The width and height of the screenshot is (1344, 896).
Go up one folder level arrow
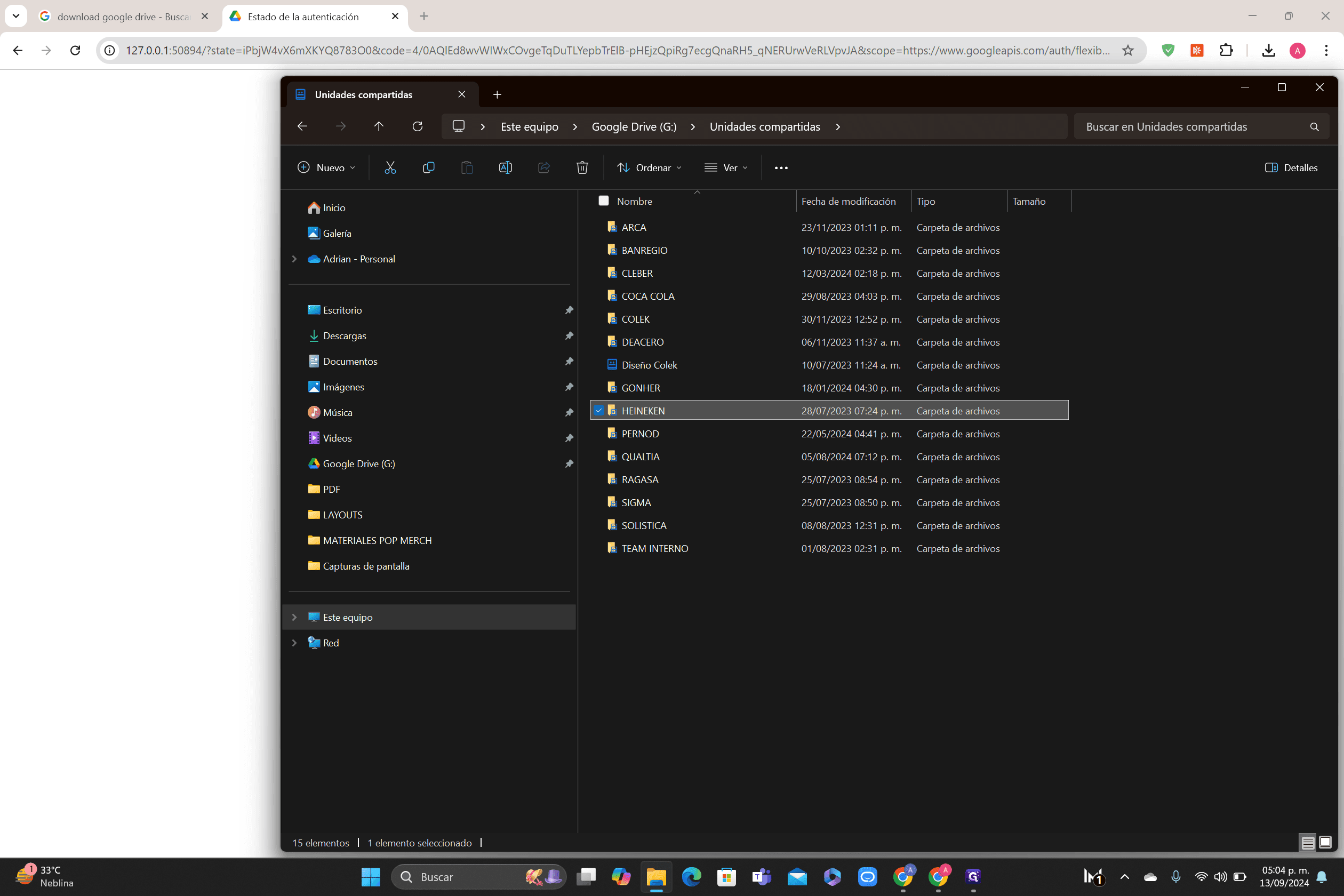click(379, 126)
